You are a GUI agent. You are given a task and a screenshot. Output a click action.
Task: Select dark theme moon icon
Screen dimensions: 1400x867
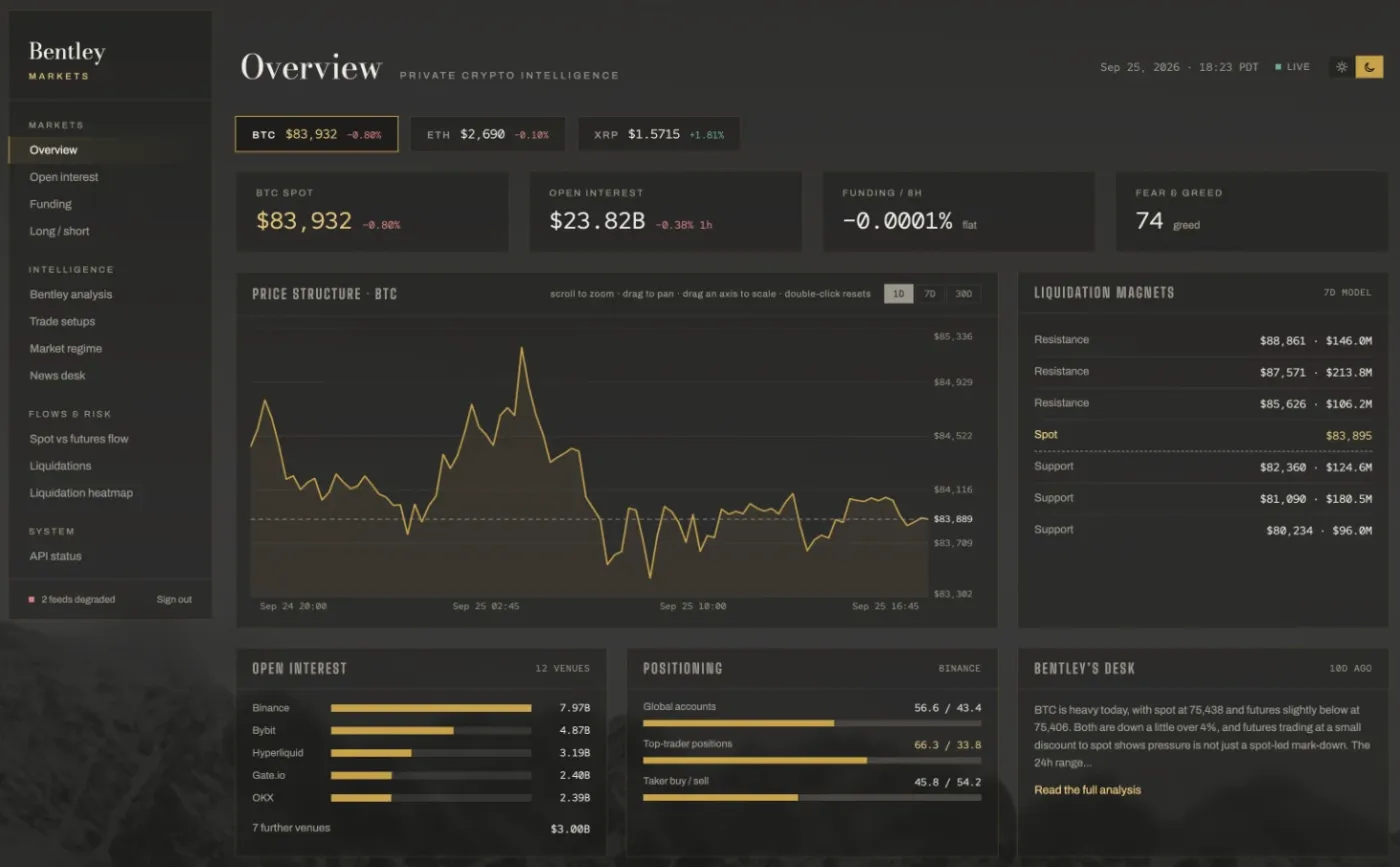pos(1369,67)
